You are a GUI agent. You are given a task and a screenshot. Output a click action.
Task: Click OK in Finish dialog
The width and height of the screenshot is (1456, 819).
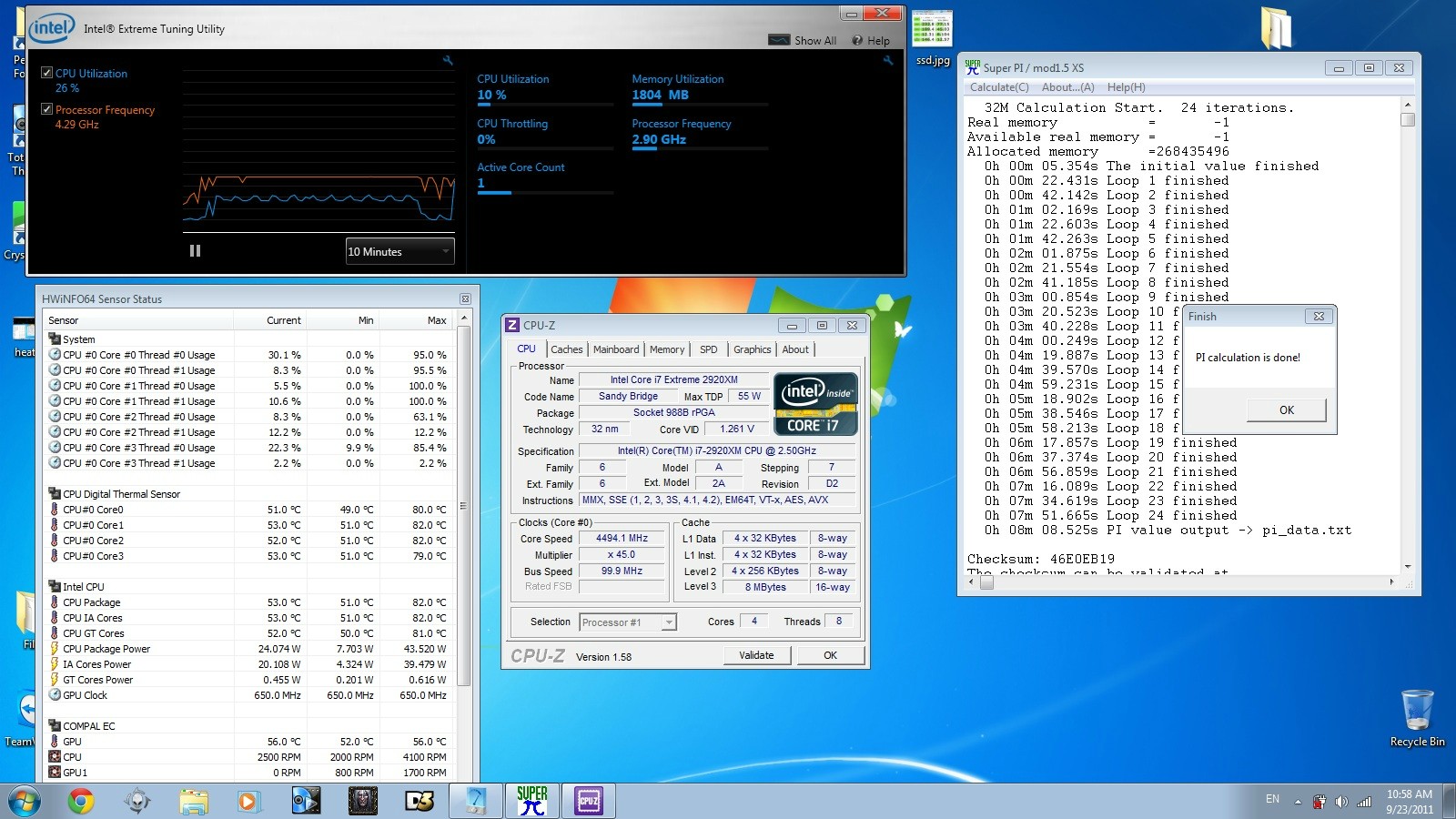click(x=1287, y=410)
